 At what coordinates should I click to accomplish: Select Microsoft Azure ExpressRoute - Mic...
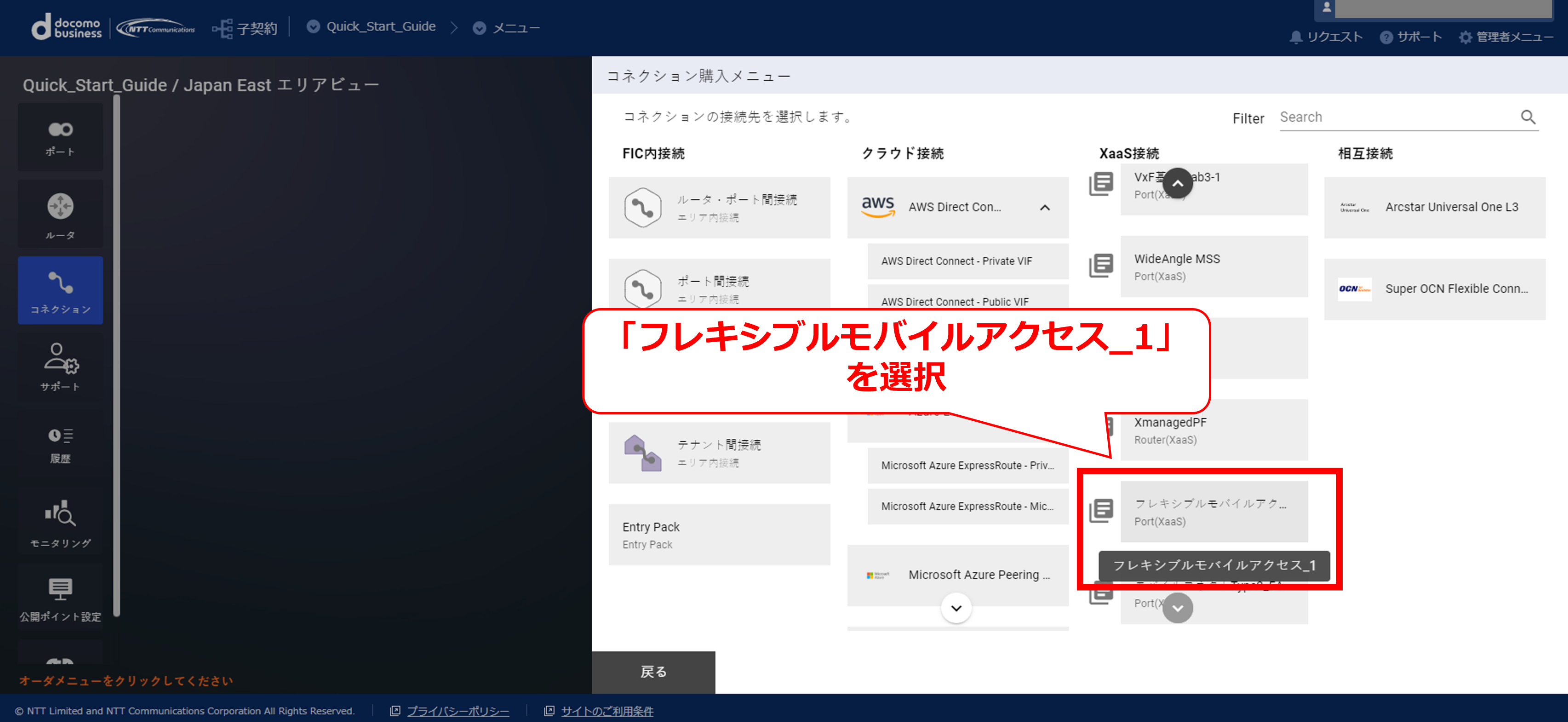[967, 506]
